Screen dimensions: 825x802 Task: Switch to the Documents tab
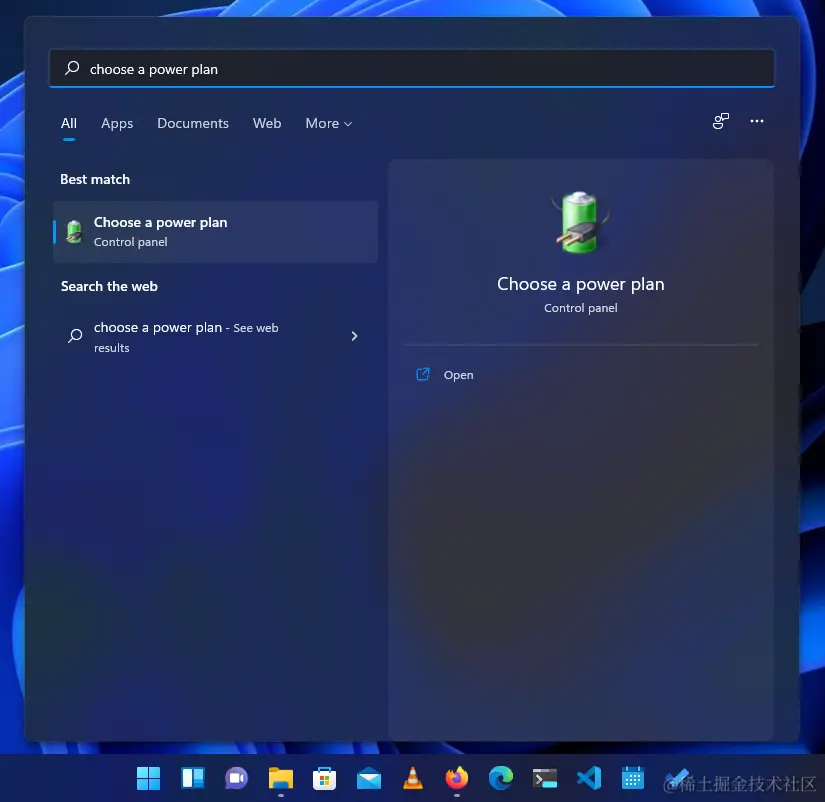tap(193, 123)
